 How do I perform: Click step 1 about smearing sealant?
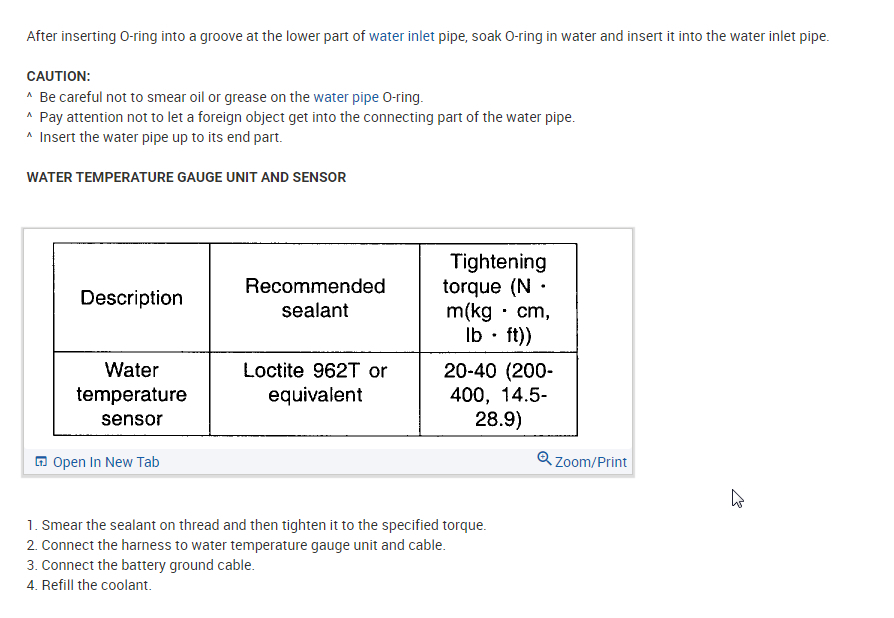coord(257,525)
